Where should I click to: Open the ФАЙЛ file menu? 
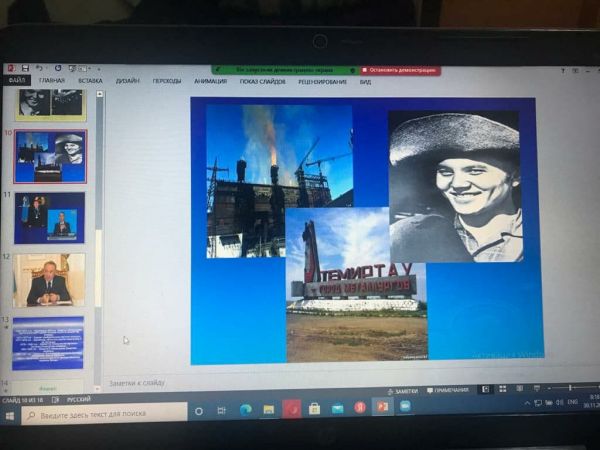[16, 80]
